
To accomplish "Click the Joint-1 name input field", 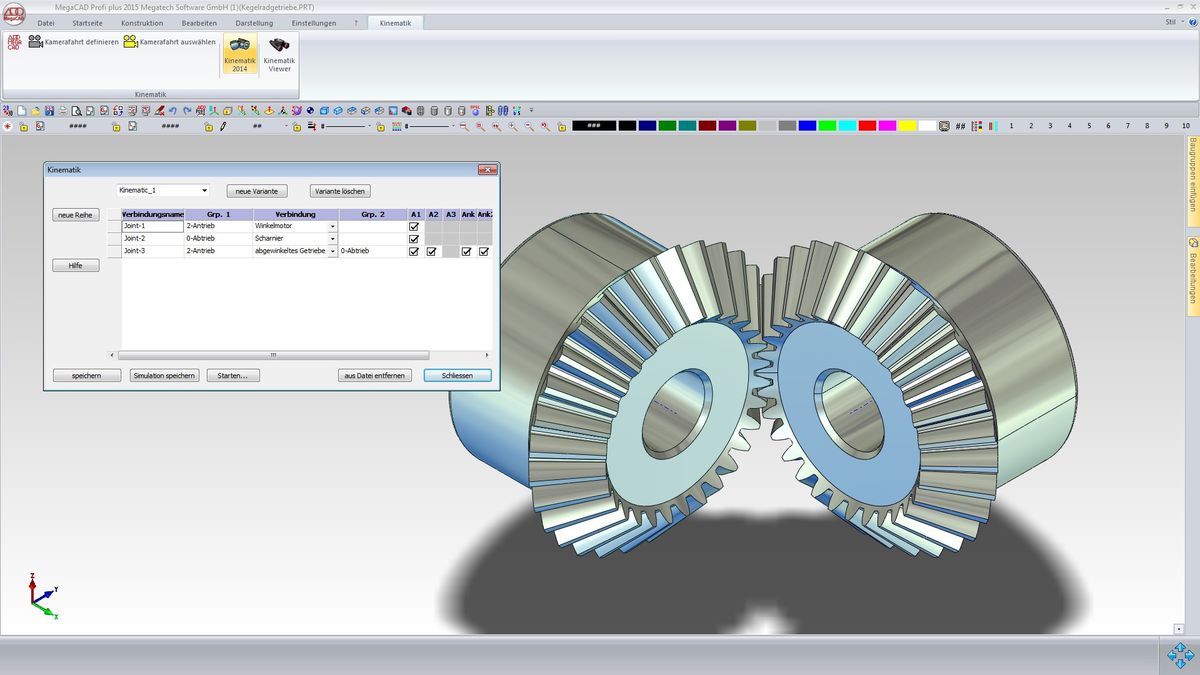I will [x=152, y=227].
